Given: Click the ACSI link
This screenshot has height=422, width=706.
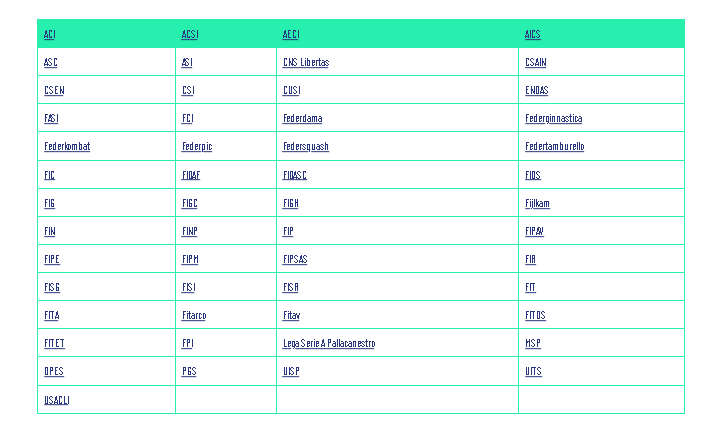Looking at the screenshot, I should 190,34.
